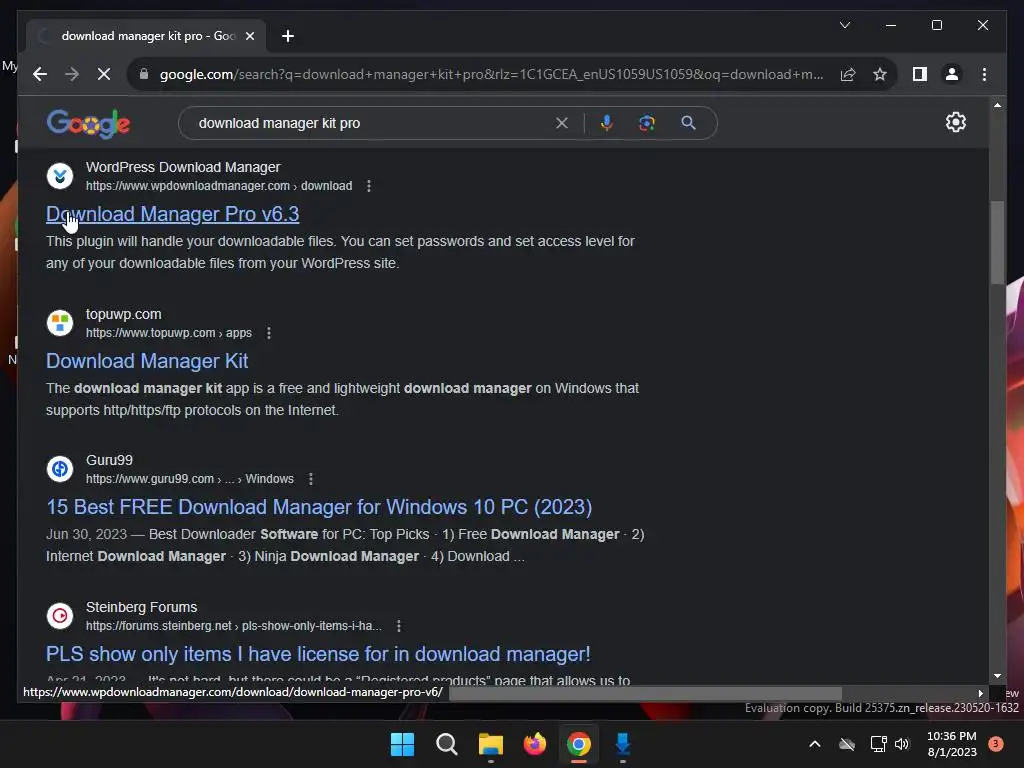Open taskbar Search
The width and height of the screenshot is (1024, 768).
point(447,744)
